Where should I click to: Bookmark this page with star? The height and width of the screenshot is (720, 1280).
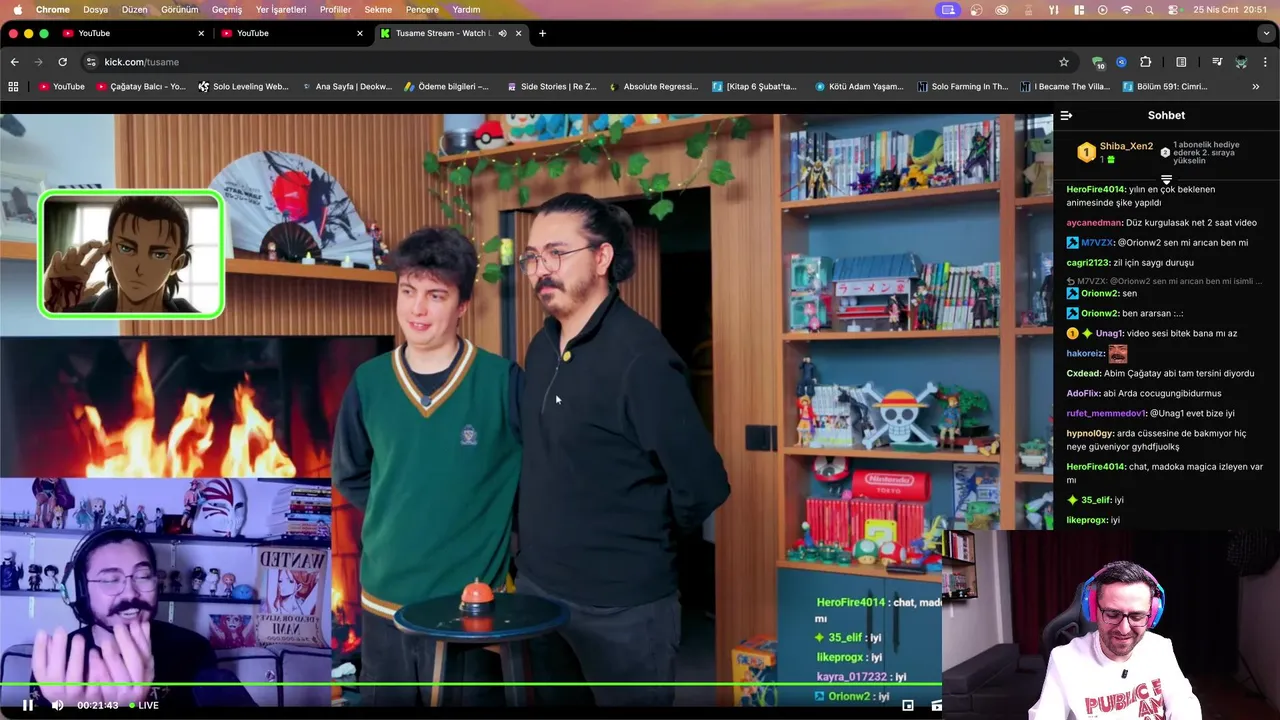[1064, 62]
